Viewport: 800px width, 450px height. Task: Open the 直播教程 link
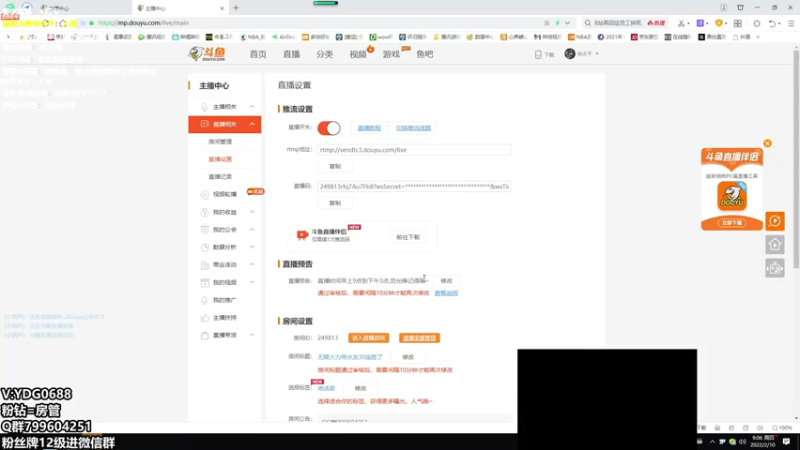coord(369,128)
